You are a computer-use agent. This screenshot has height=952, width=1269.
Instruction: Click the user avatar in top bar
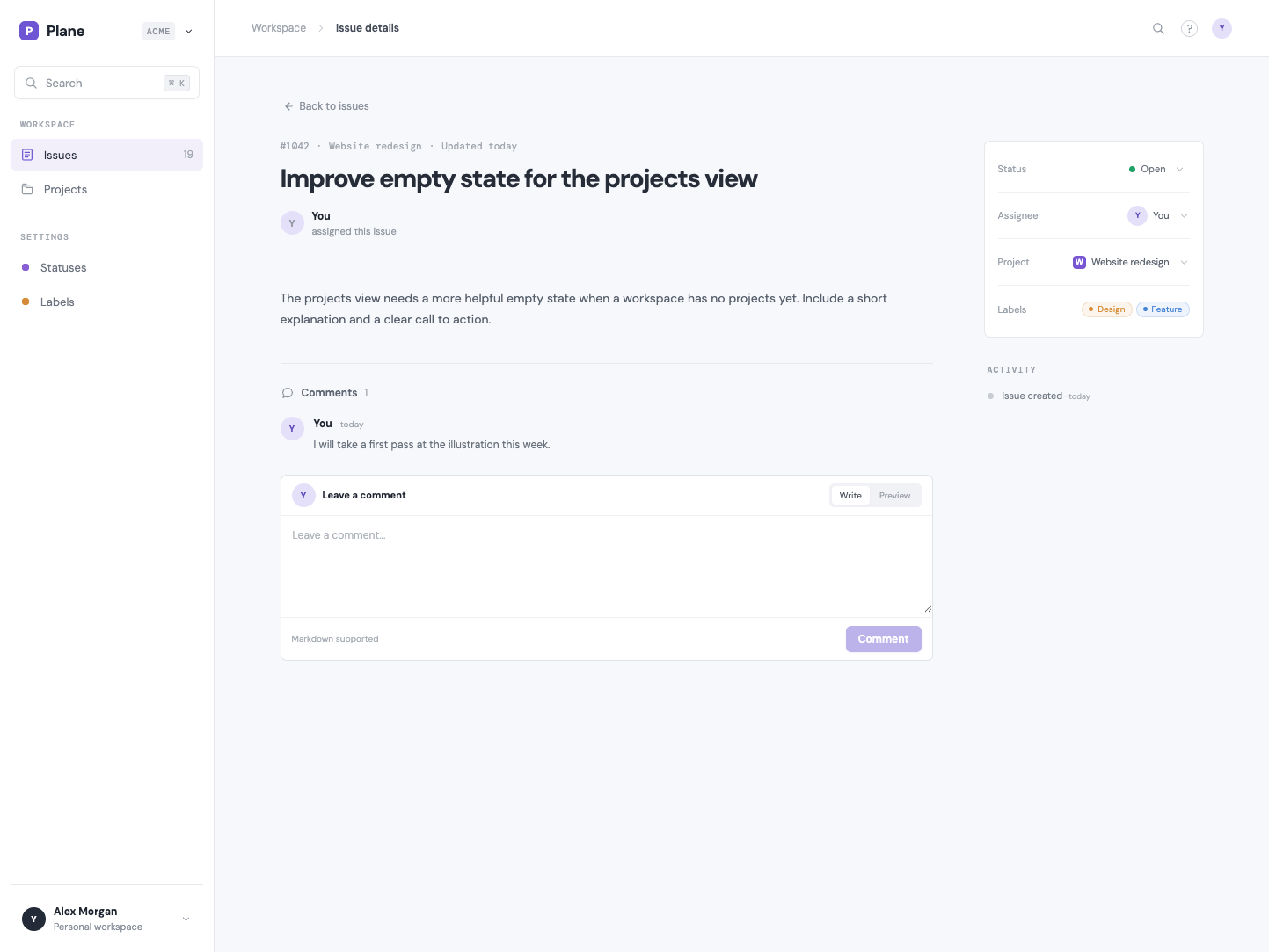[x=1222, y=28]
